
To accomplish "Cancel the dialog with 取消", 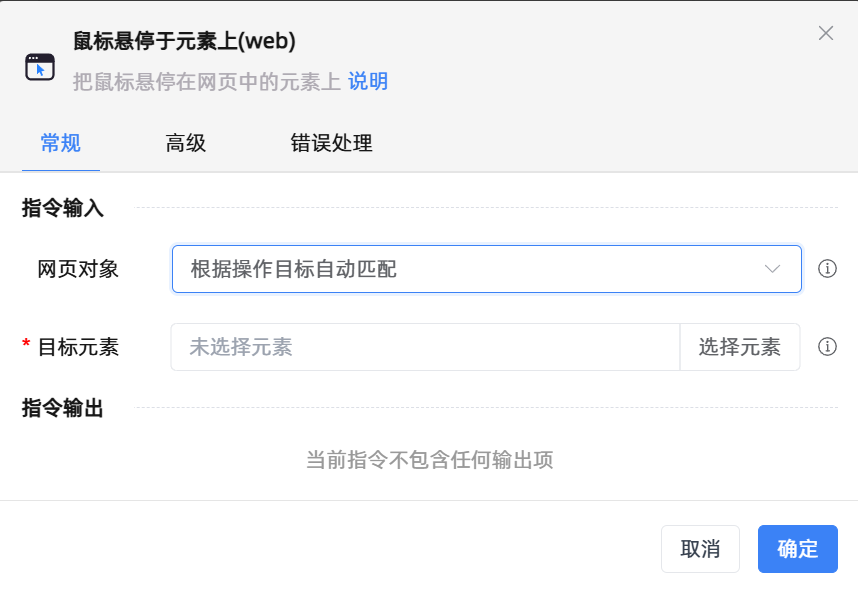I will coord(700,549).
